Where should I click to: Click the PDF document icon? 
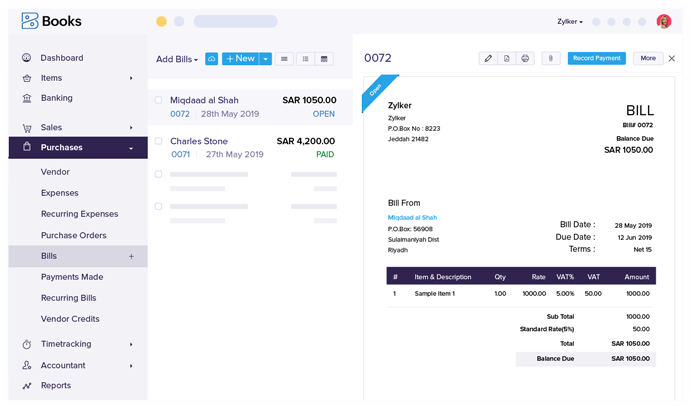click(507, 58)
